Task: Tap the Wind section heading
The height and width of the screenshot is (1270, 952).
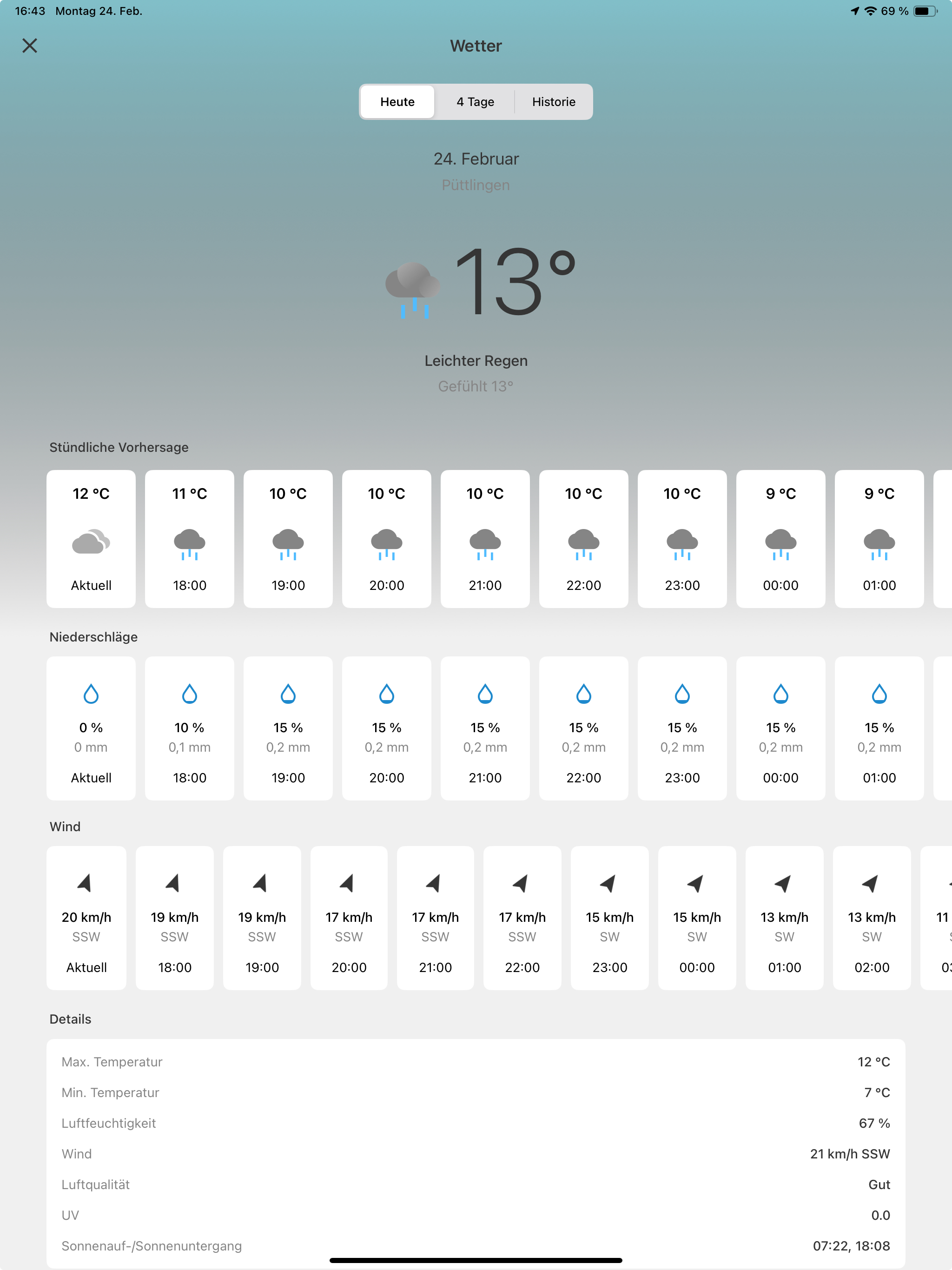Action: pos(65,826)
